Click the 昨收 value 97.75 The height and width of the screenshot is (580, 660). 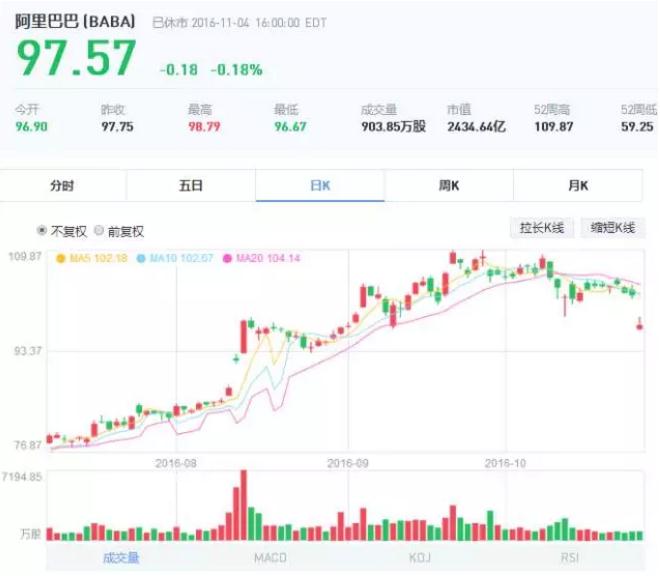tap(117, 126)
